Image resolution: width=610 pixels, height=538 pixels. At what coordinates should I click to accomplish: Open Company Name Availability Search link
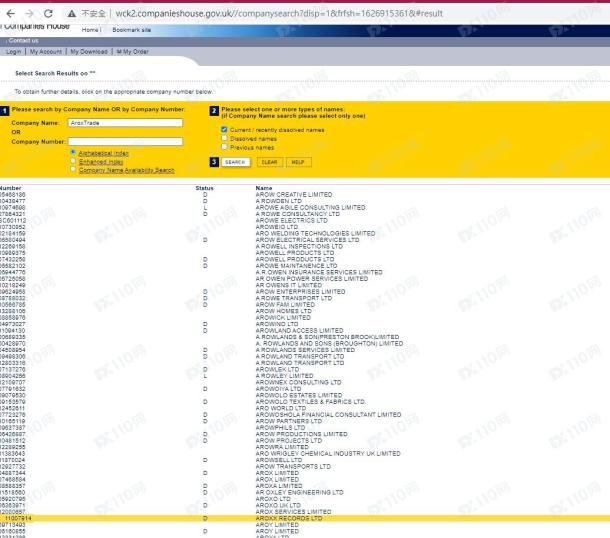(x=126, y=170)
